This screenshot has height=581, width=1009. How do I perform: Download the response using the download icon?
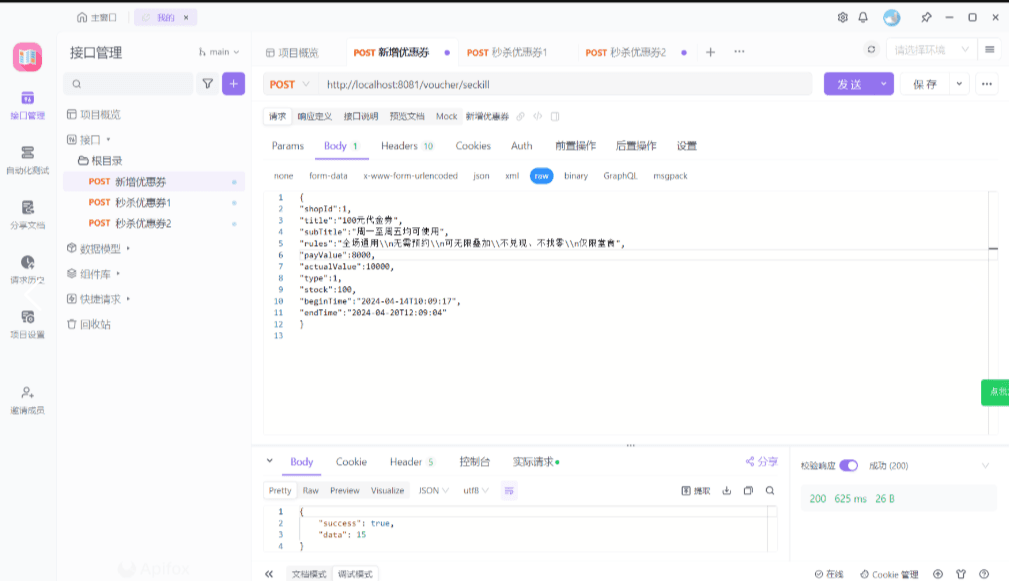pyautogui.click(x=727, y=491)
